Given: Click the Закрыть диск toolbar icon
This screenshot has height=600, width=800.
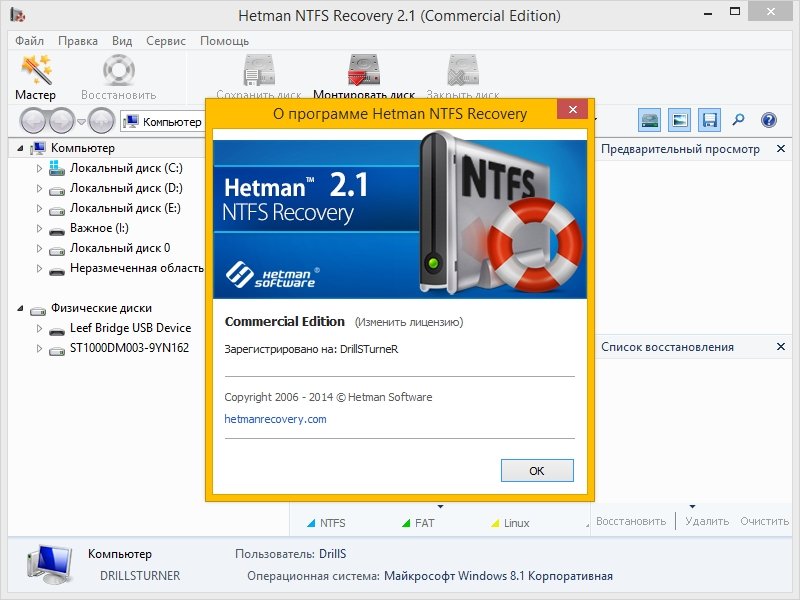Looking at the screenshot, I should [463, 70].
